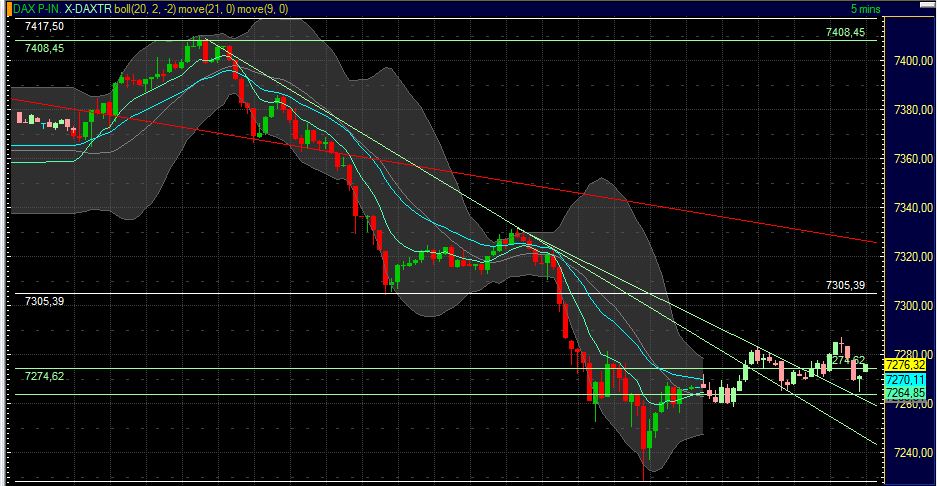Open the boll(20, 2, -2) indicator label

coord(145,9)
